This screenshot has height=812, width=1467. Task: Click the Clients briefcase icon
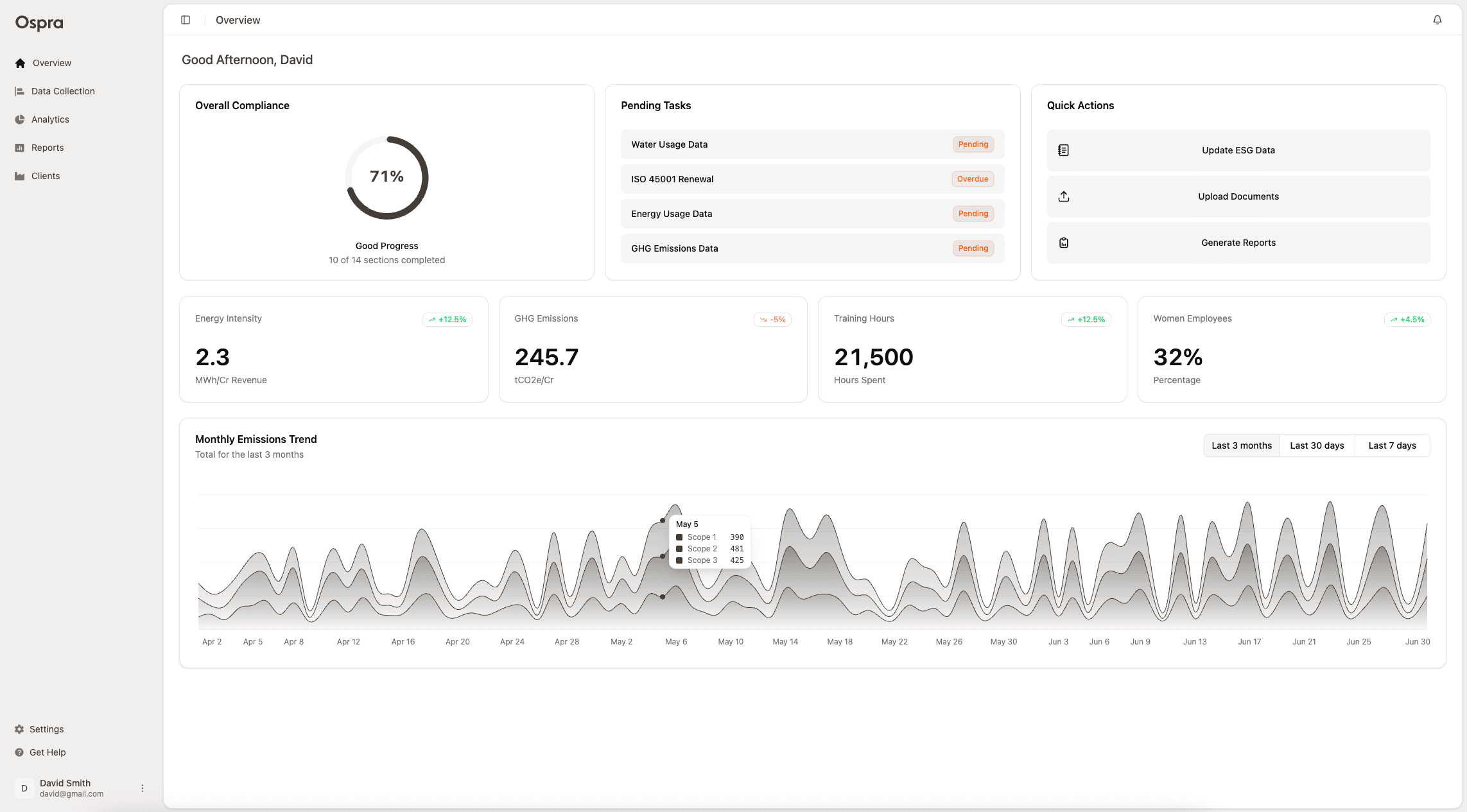pyautogui.click(x=19, y=175)
